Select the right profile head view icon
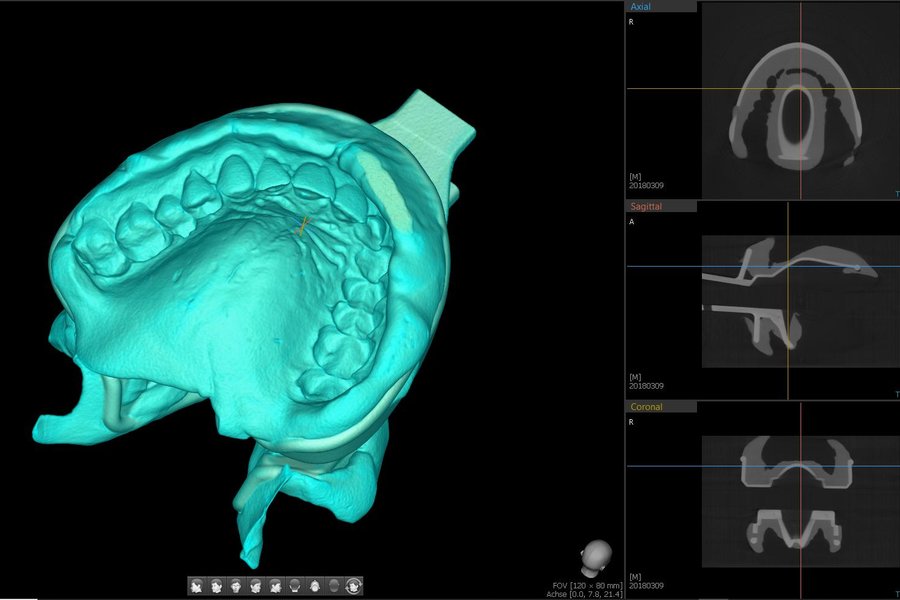The height and width of the screenshot is (600, 900). (275, 586)
